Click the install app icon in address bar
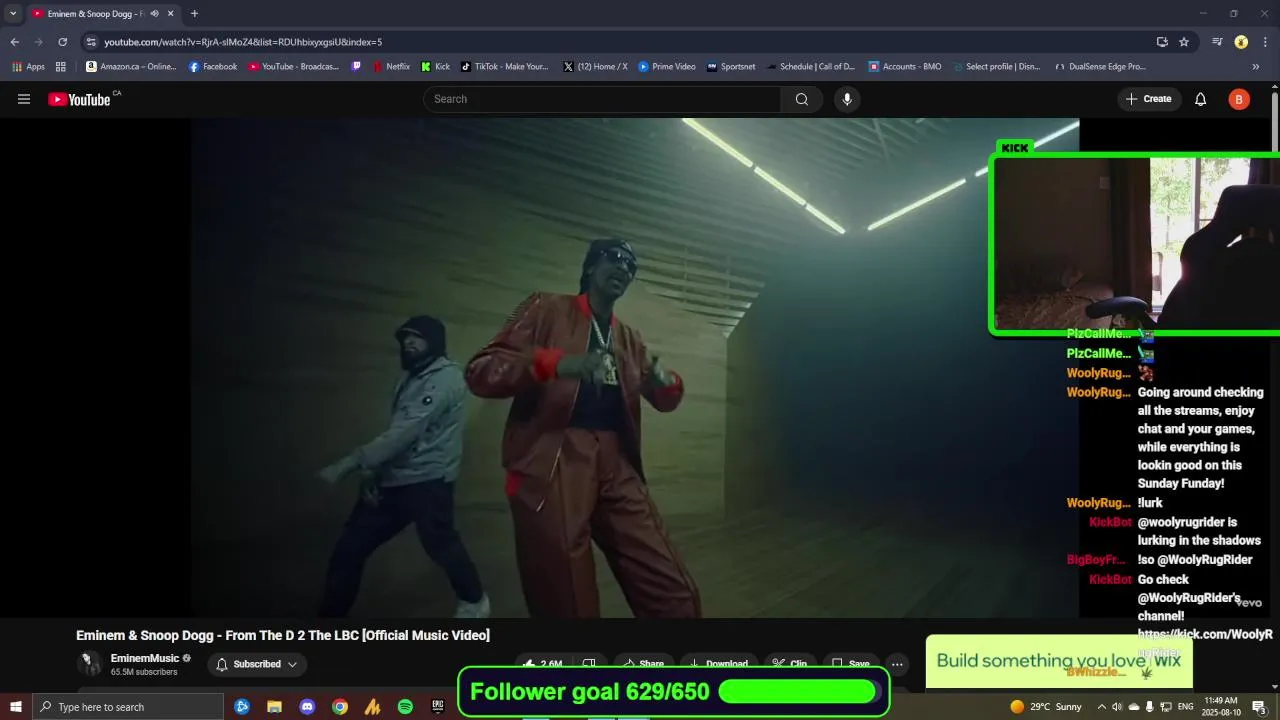Viewport: 1280px width, 720px height. (x=1162, y=42)
